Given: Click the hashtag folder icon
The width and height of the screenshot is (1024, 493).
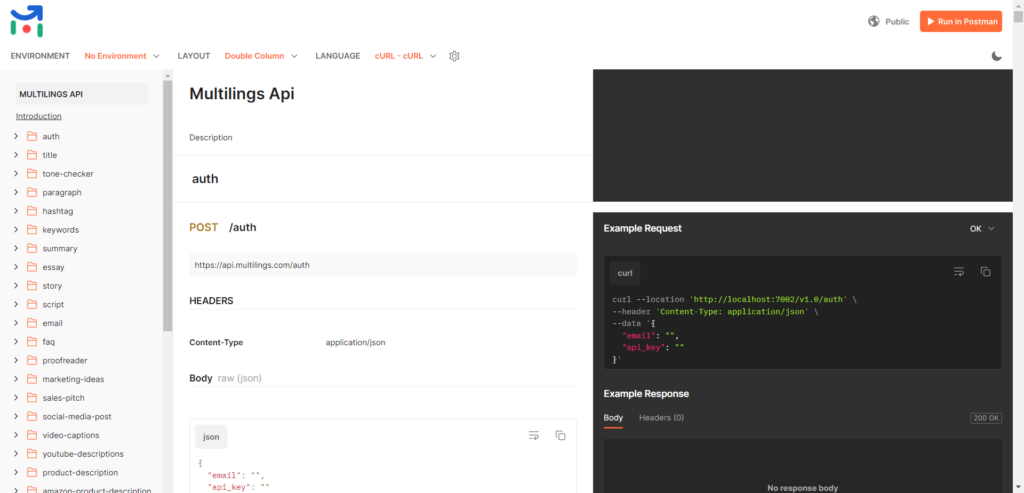Looking at the screenshot, I should tap(31, 211).
